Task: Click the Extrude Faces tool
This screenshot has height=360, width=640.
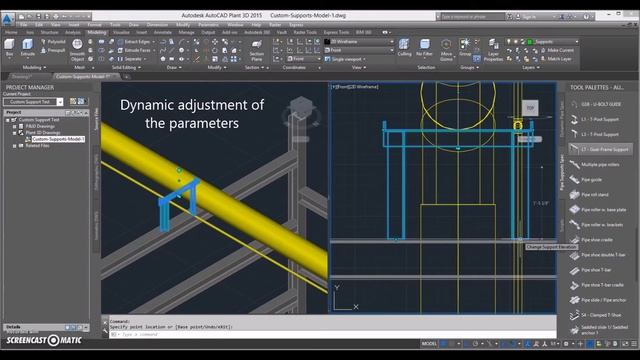Action: click(136, 50)
